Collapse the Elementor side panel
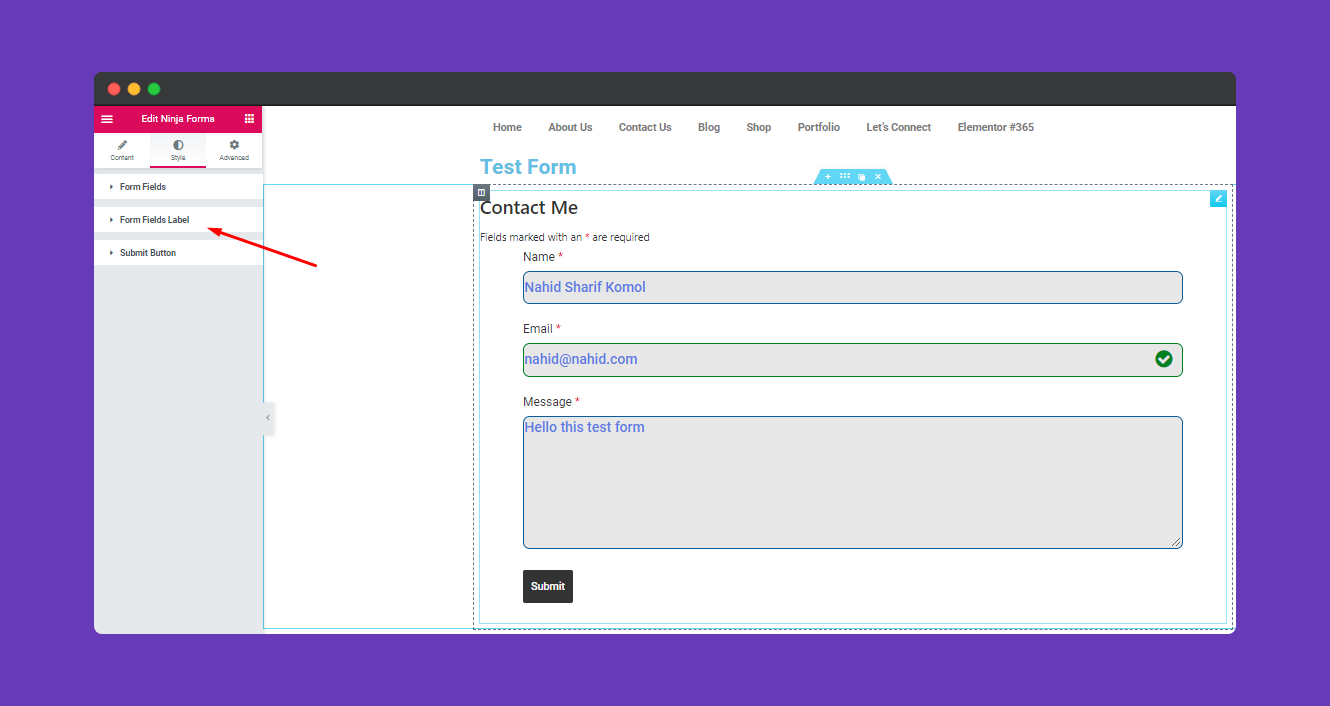Viewport: 1330px width, 706px height. [x=267, y=418]
